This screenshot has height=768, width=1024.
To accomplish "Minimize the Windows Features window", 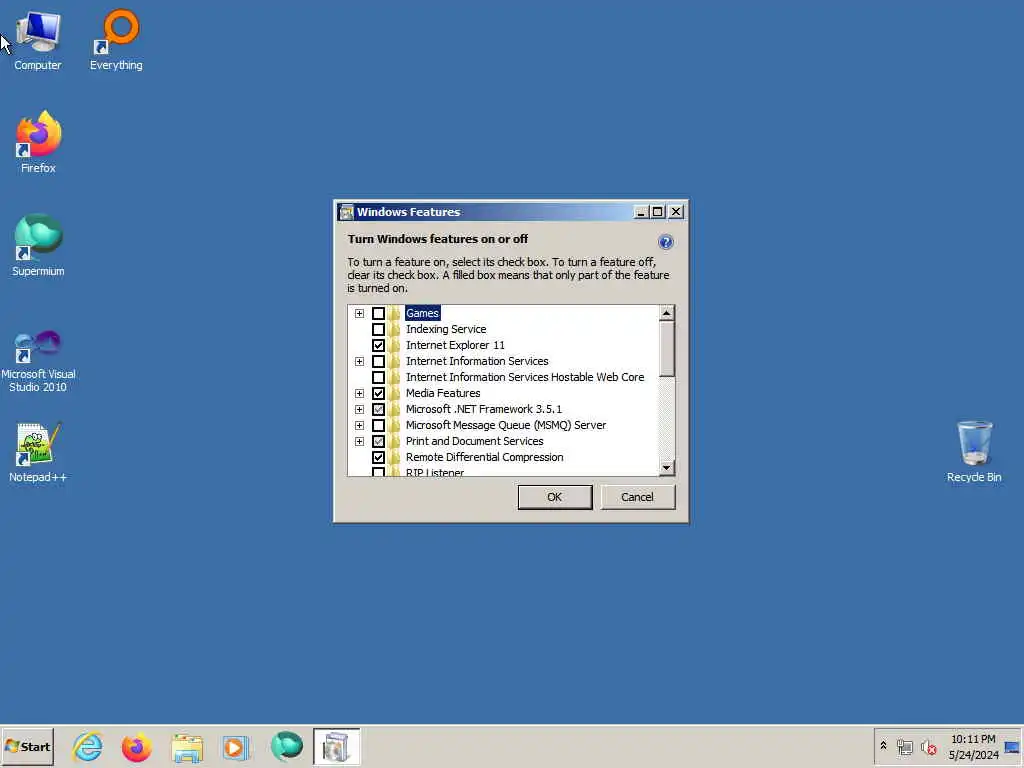I will click(x=641, y=212).
